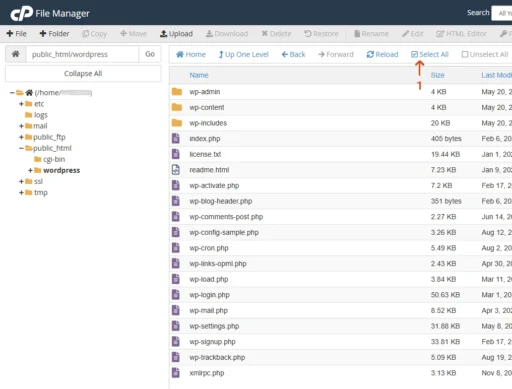Click the license.txt file icon
This screenshot has width=512, height=389.
176,154
